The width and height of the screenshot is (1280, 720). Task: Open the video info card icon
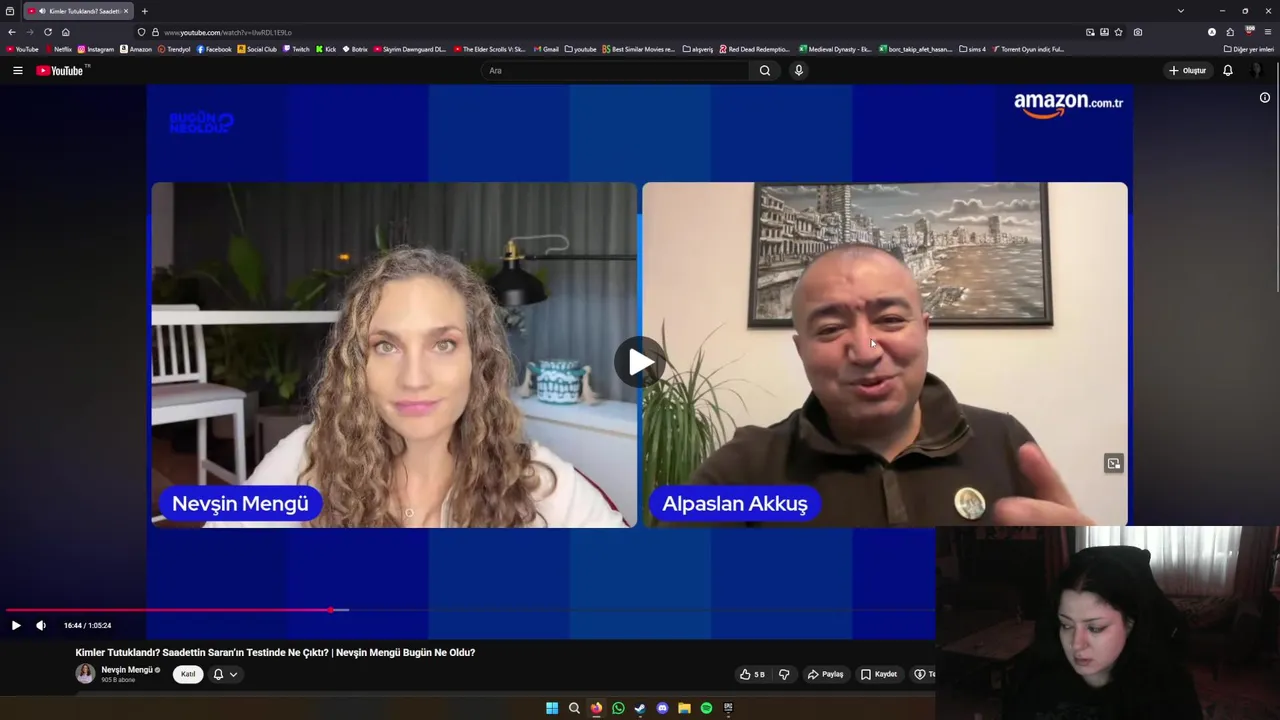click(1265, 98)
